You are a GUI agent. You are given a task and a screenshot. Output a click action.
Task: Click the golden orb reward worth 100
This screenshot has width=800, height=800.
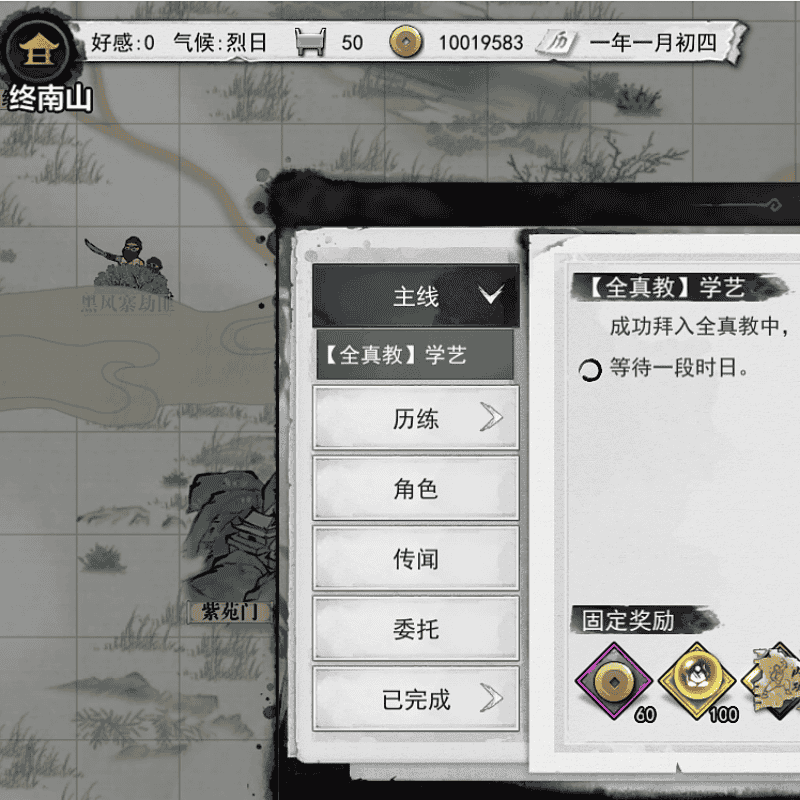696,681
